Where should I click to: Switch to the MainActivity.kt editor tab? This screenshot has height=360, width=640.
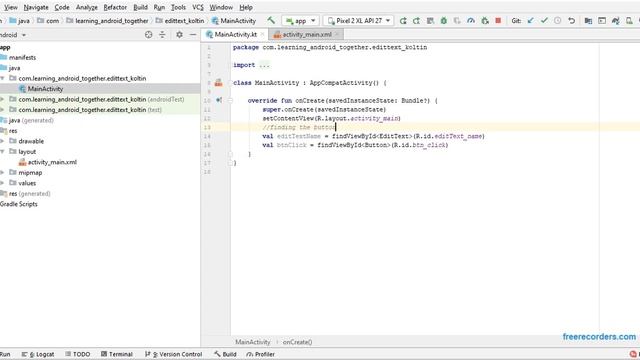(x=236, y=35)
